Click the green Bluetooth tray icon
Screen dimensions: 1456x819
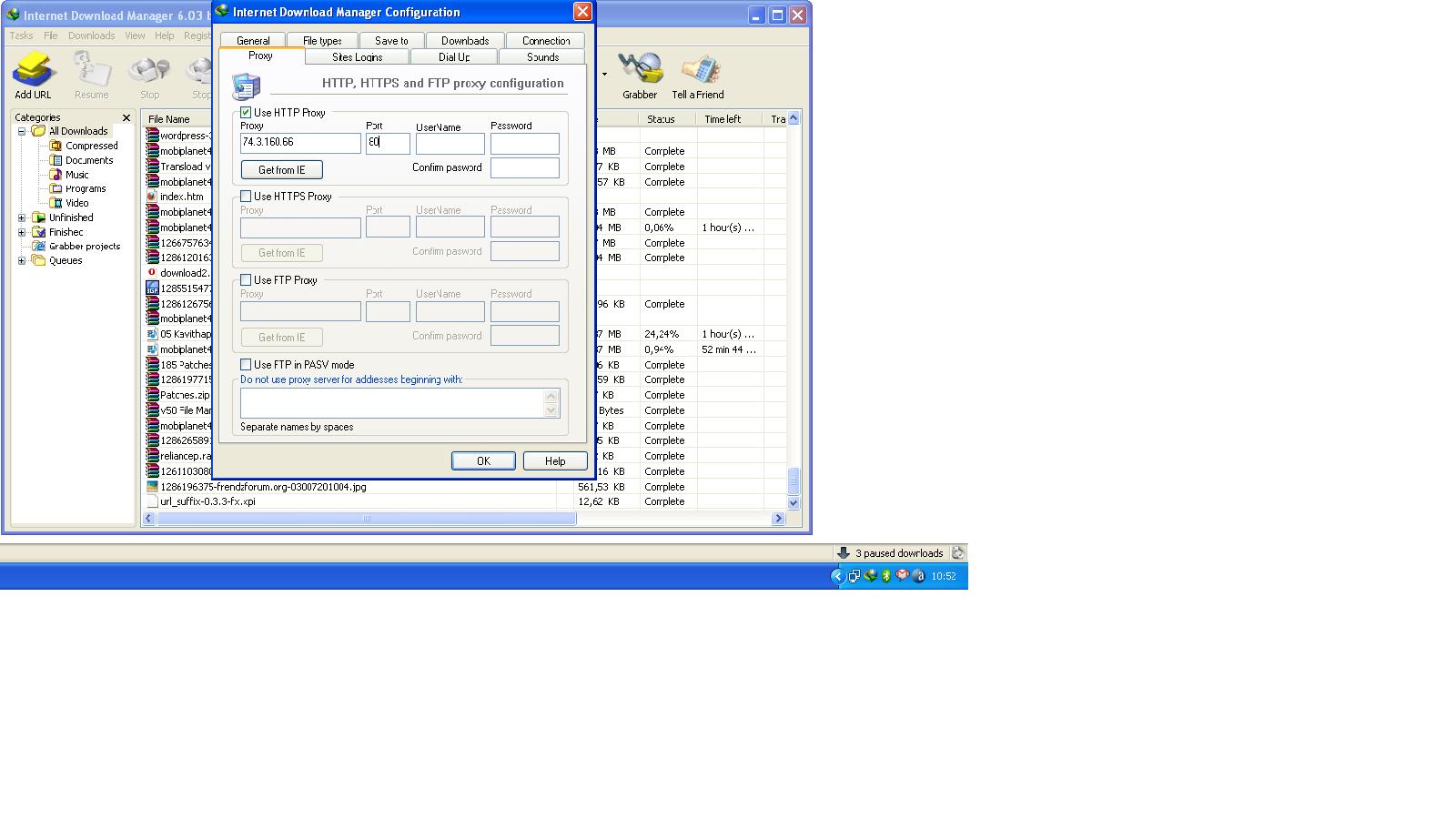pos(886,576)
